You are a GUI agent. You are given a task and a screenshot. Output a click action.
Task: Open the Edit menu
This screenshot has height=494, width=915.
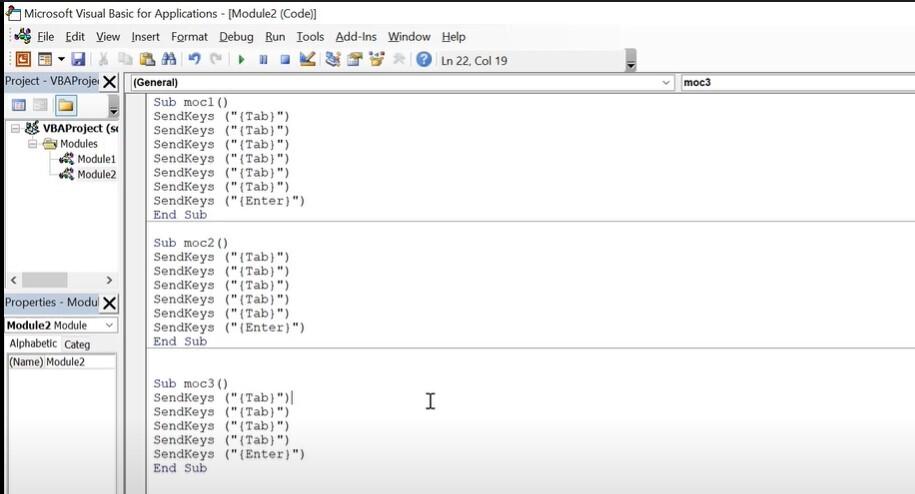coord(75,37)
